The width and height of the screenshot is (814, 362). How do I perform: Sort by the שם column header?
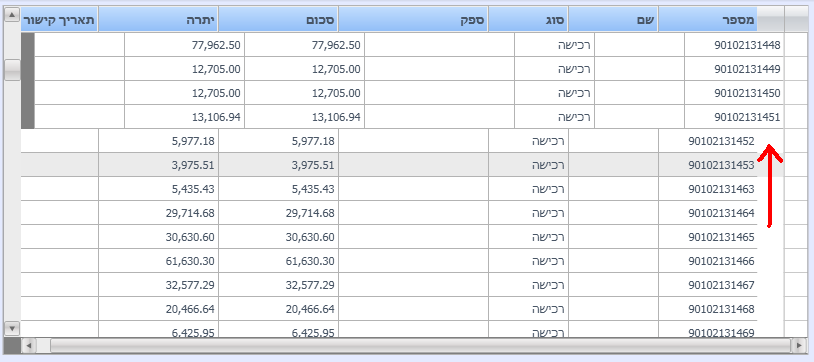[613, 20]
